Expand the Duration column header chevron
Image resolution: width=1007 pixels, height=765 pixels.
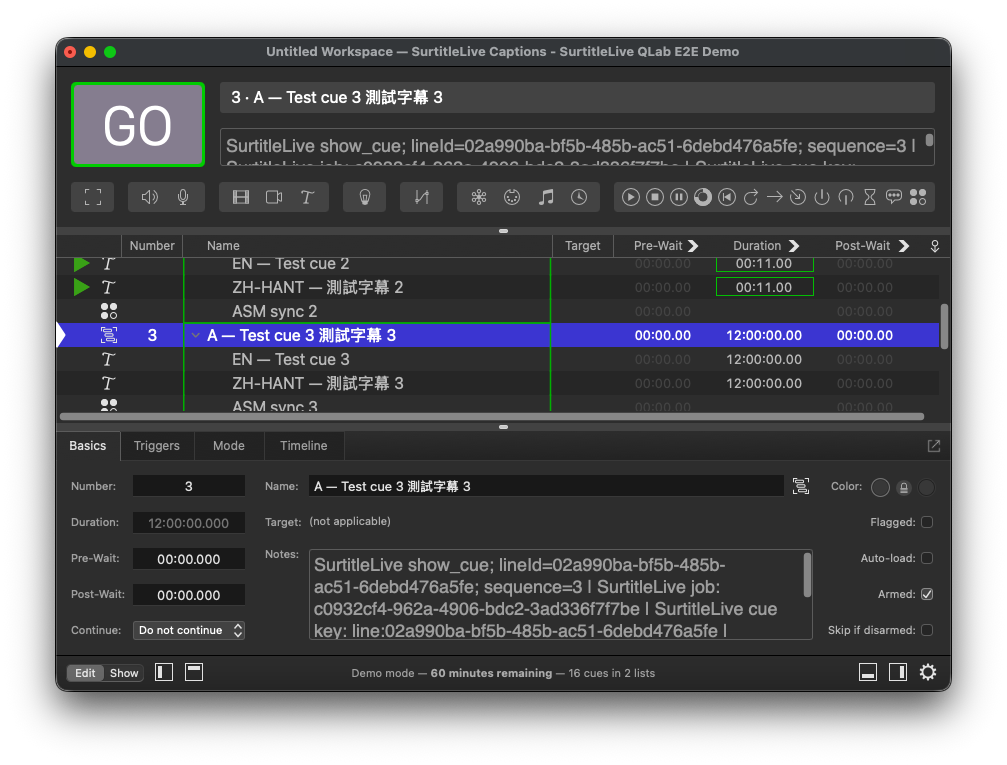click(794, 246)
